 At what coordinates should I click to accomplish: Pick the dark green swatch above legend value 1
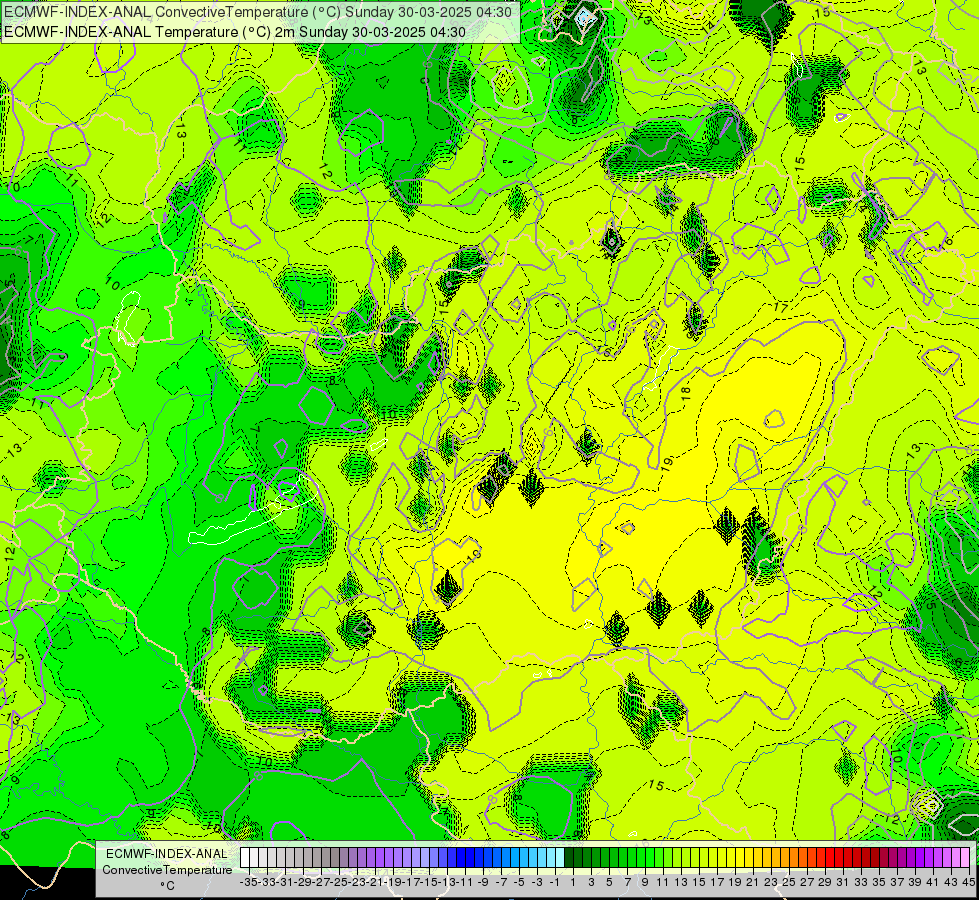coord(569,857)
